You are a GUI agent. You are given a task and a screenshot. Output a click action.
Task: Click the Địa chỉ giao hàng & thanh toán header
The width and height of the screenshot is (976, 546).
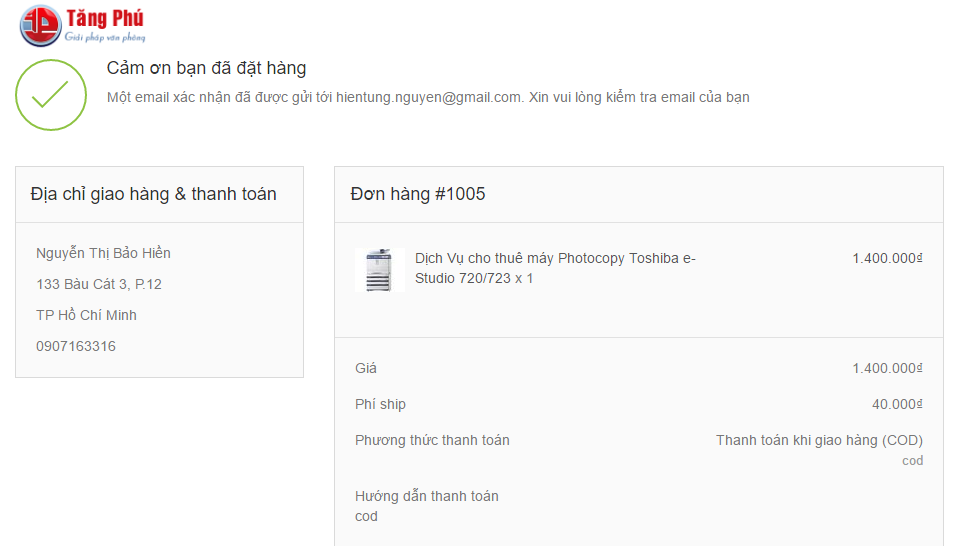pos(154,194)
